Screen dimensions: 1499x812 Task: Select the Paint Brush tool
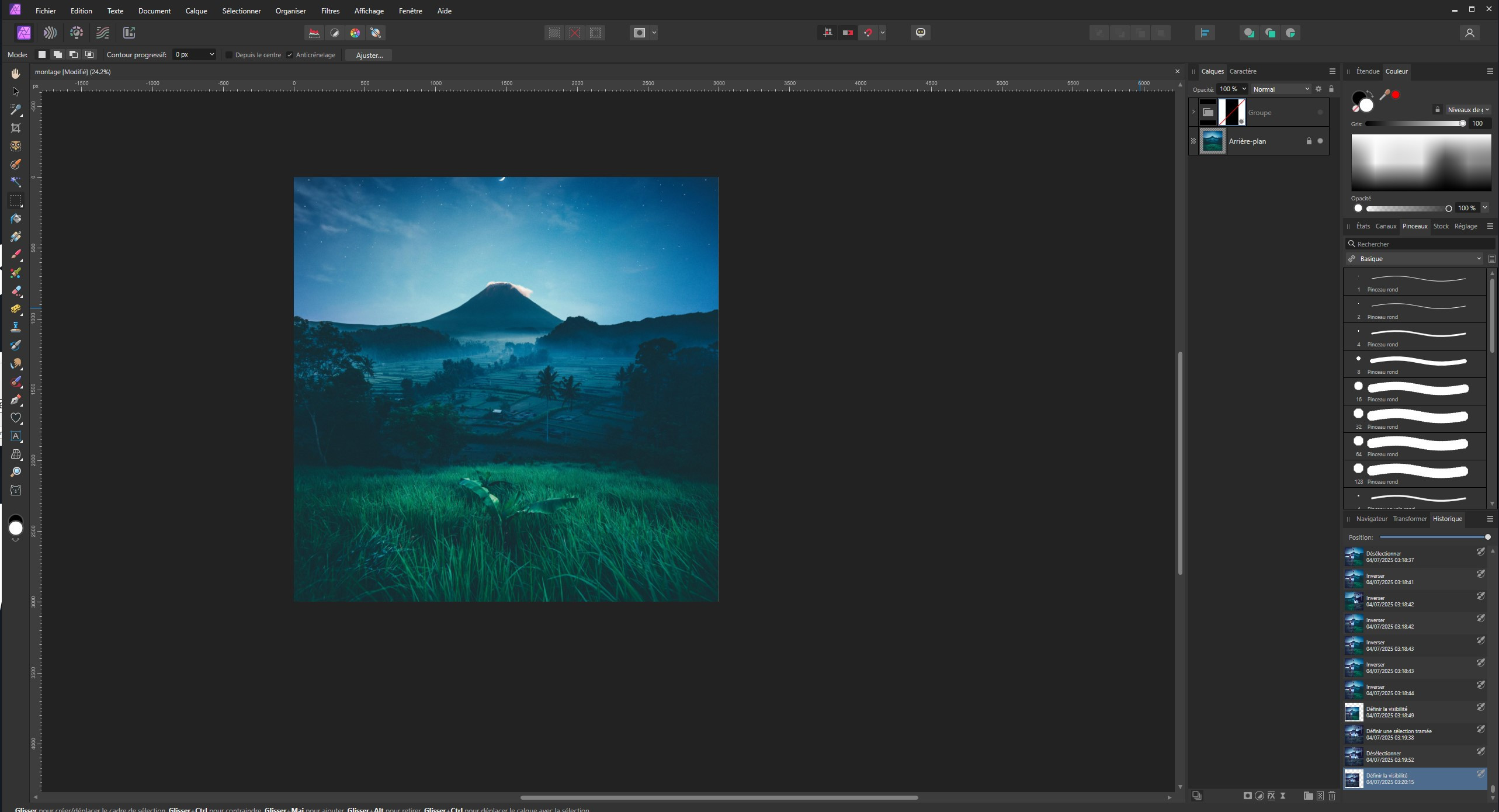tap(16, 255)
